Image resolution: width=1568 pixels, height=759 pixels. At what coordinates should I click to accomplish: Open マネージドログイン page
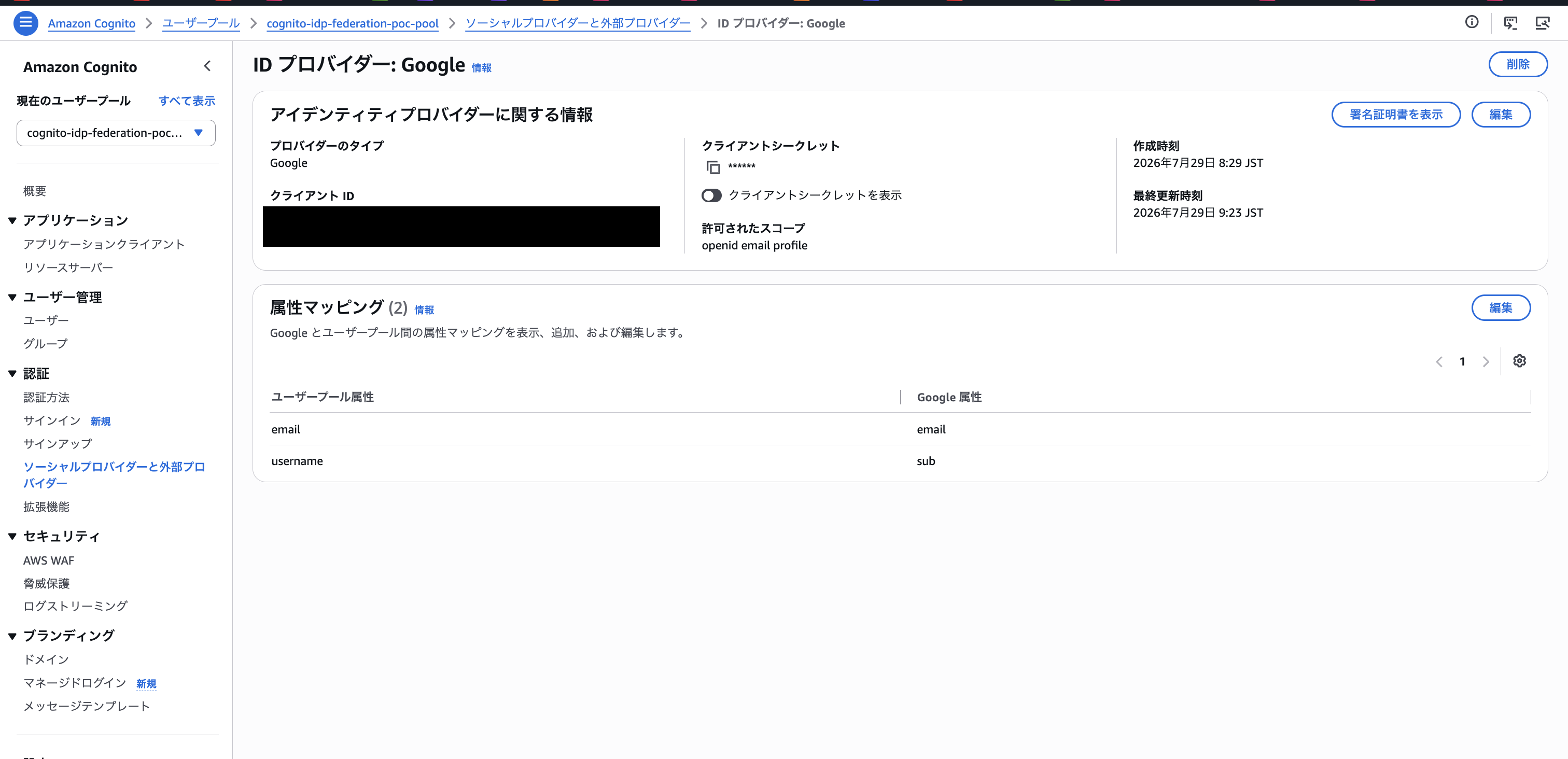click(x=75, y=682)
